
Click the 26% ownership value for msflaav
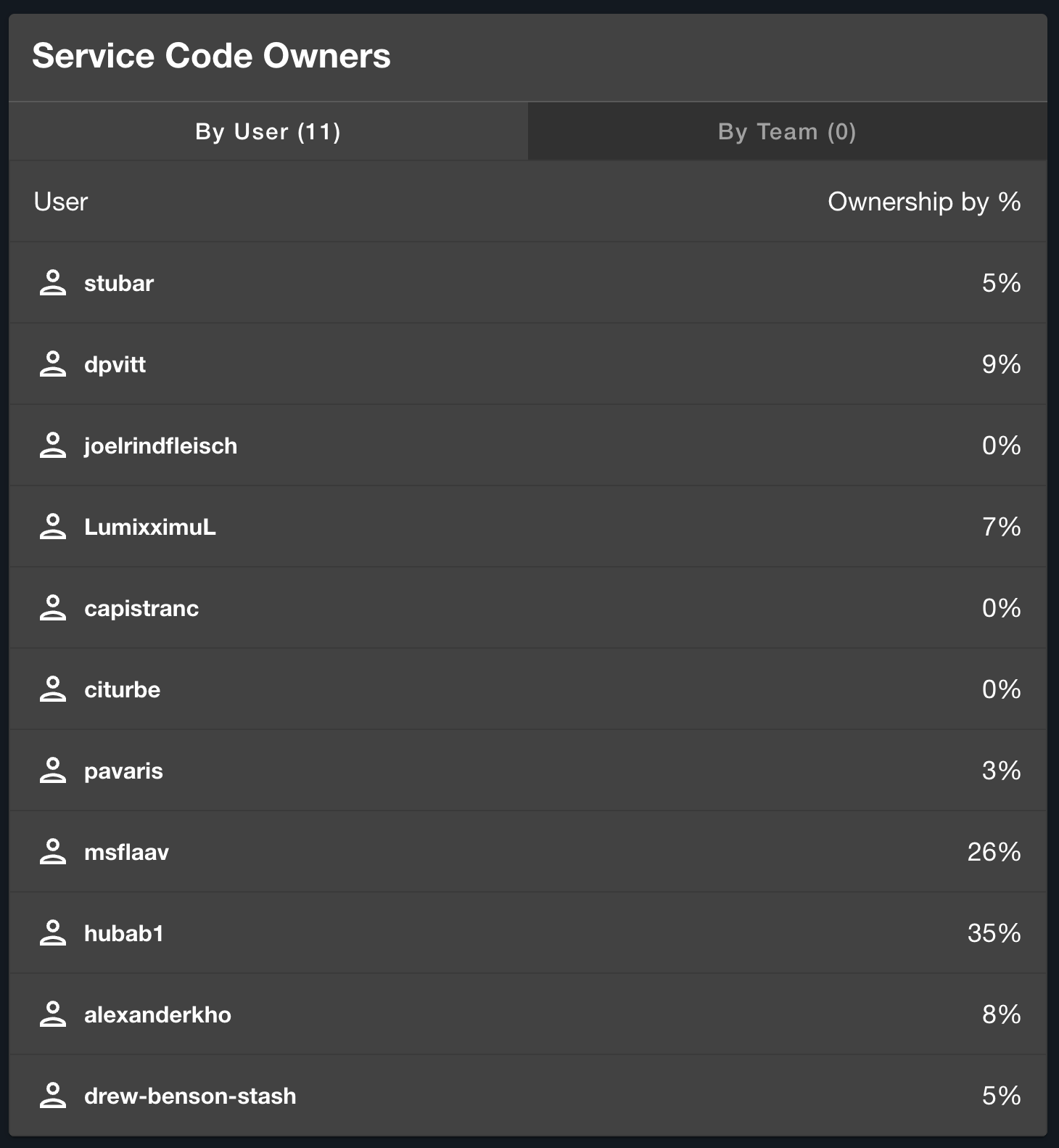(x=994, y=852)
